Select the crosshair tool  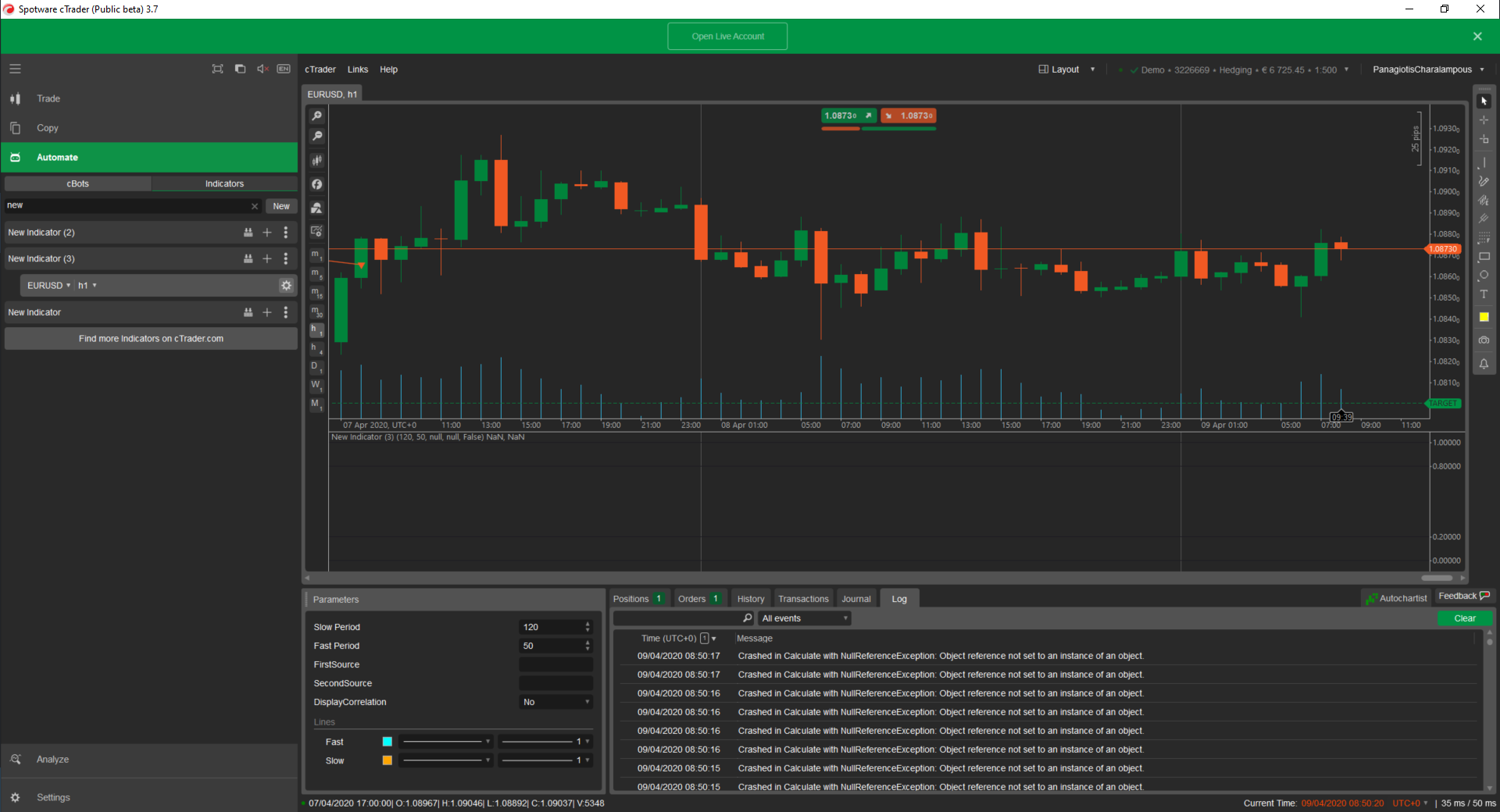[x=1484, y=120]
